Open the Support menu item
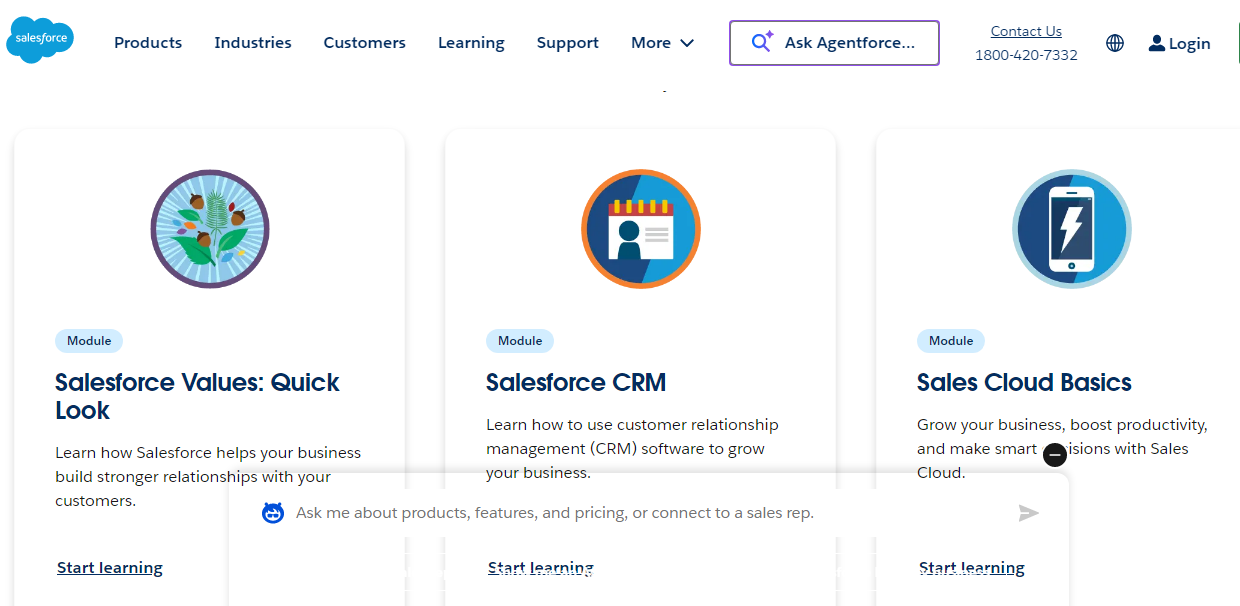This screenshot has height=606, width=1240. pyautogui.click(x=568, y=43)
